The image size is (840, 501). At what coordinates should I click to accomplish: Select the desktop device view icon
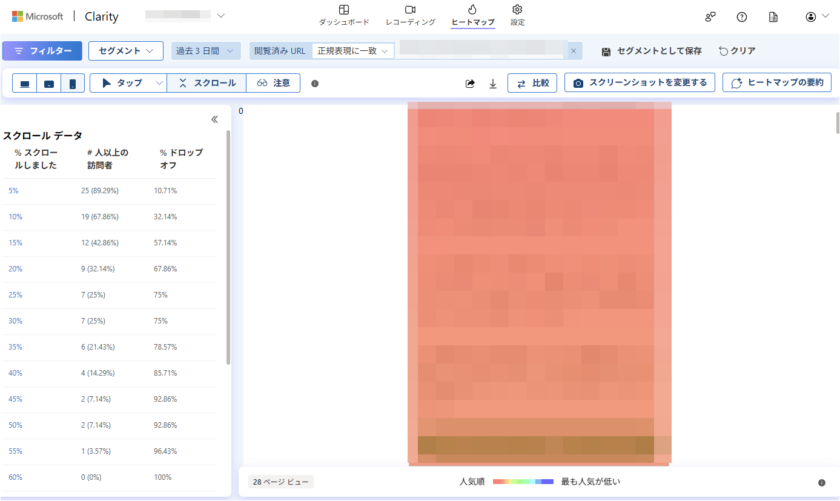point(25,84)
